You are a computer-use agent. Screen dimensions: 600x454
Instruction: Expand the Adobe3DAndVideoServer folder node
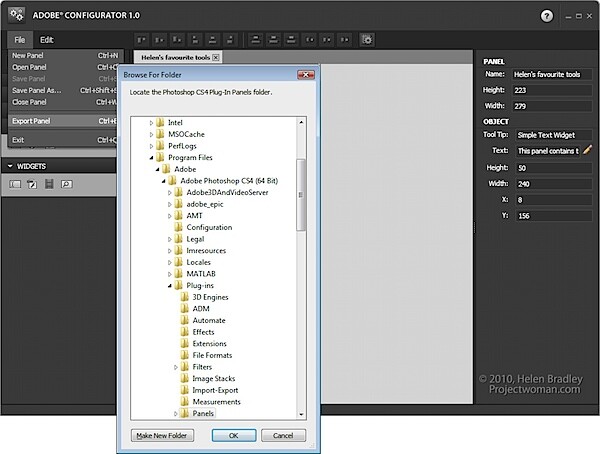[170, 193]
